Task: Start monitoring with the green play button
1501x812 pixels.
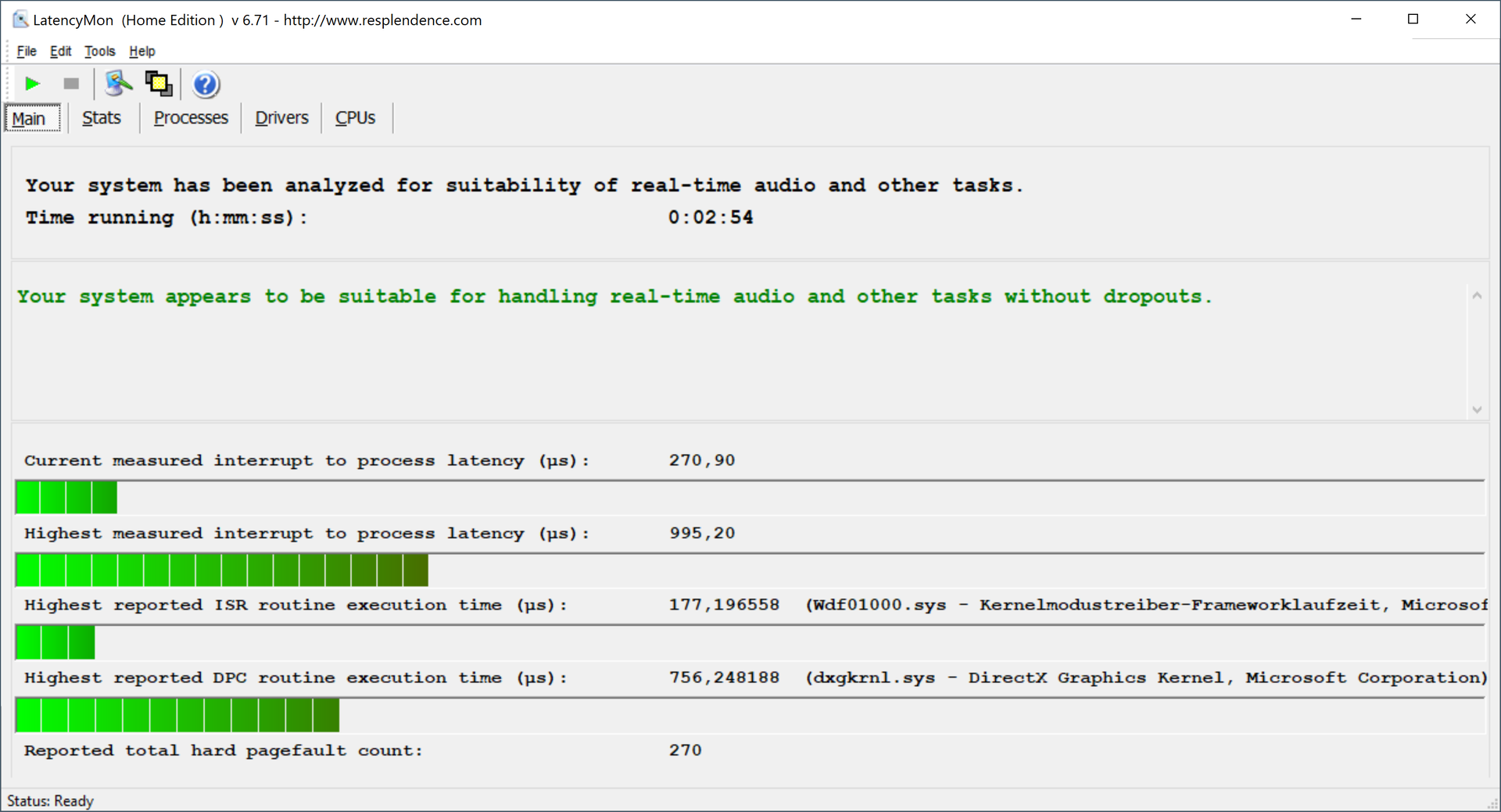Action: click(x=32, y=84)
